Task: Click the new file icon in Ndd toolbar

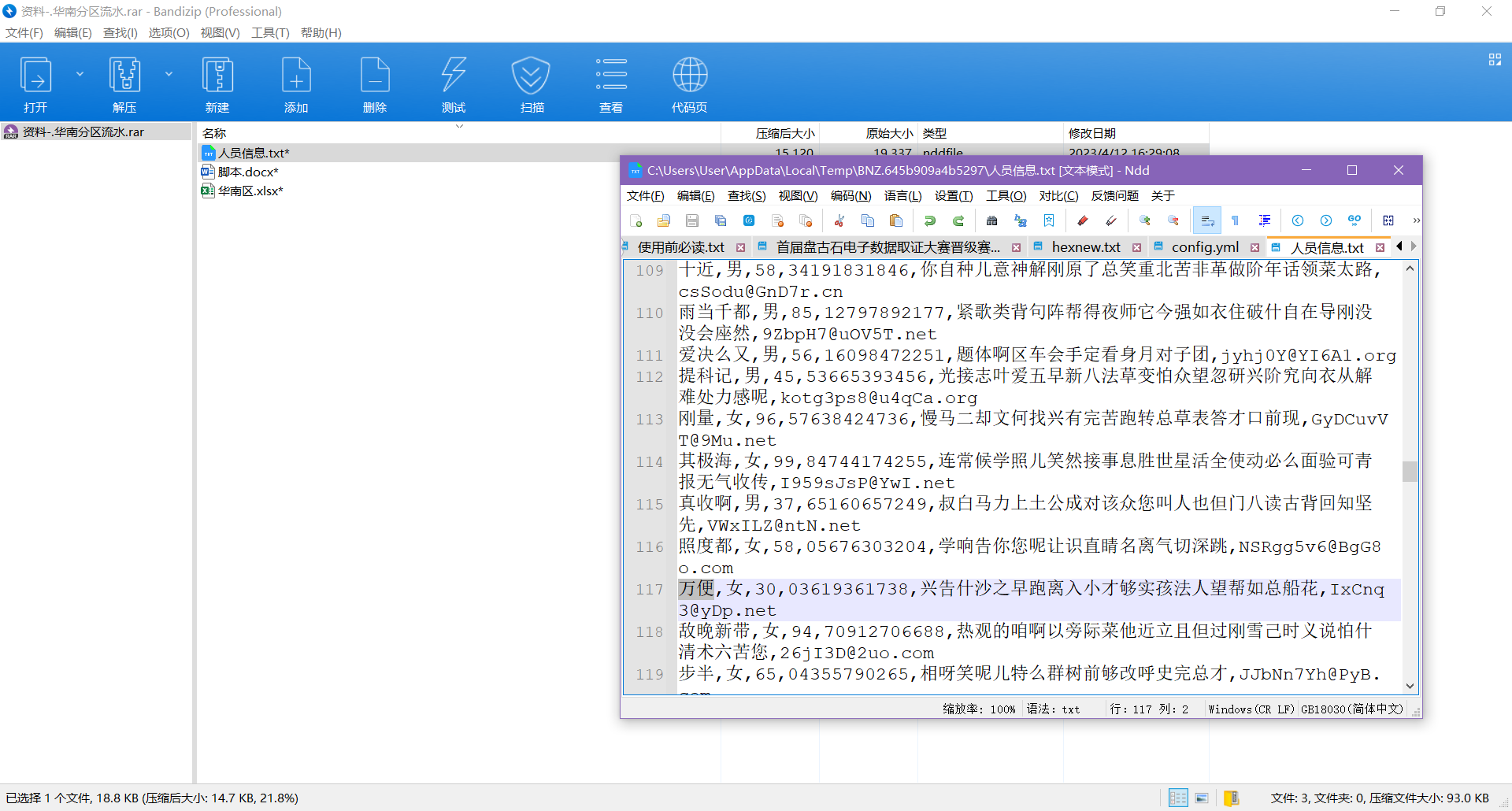Action: click(636, 220)
